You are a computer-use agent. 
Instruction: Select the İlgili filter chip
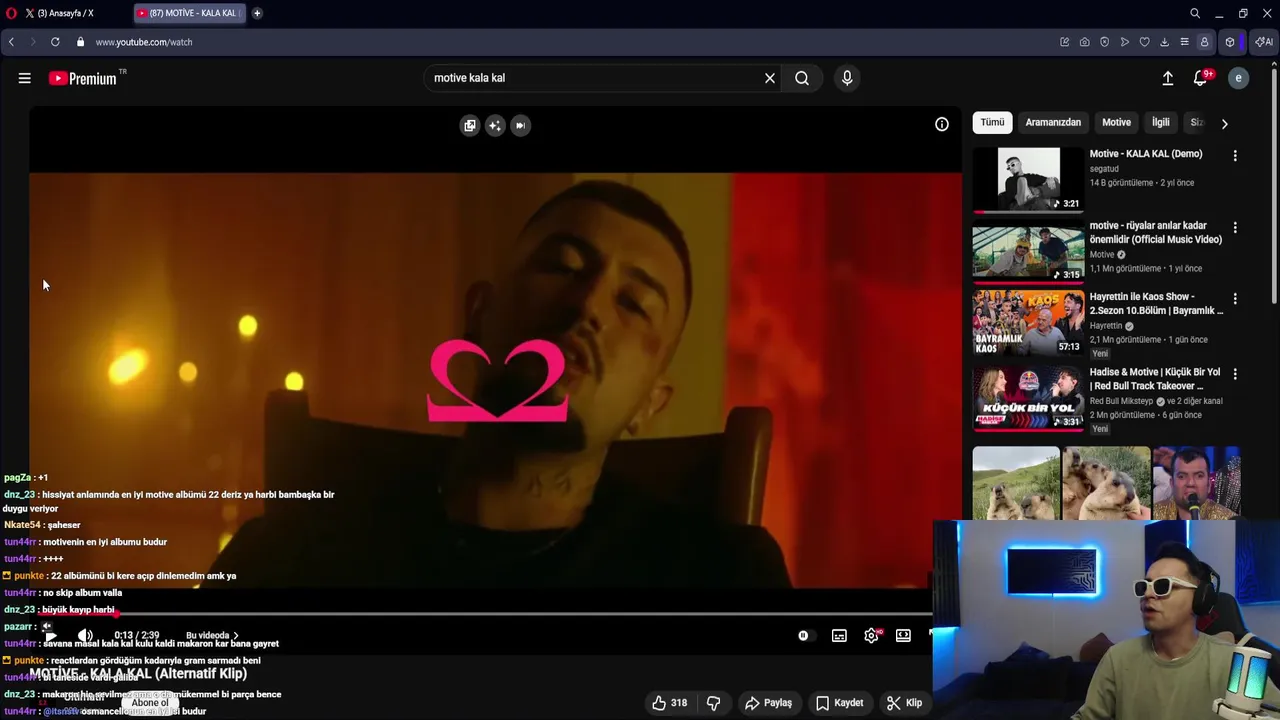coord(1160,122)
